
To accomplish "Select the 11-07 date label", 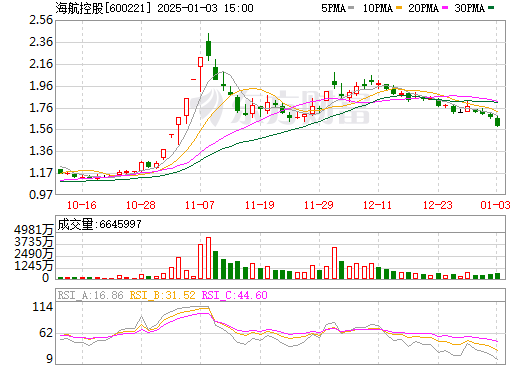I will click(x=200, y=205).
